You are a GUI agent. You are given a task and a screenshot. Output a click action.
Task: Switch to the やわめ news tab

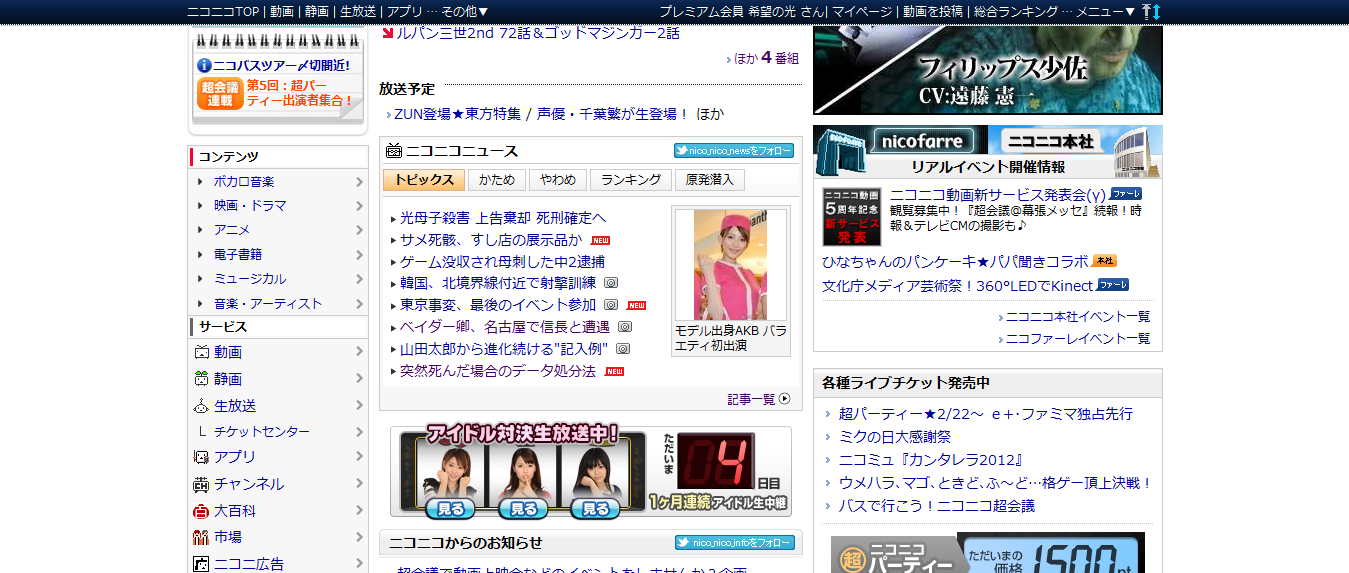[x=558, y=180]
